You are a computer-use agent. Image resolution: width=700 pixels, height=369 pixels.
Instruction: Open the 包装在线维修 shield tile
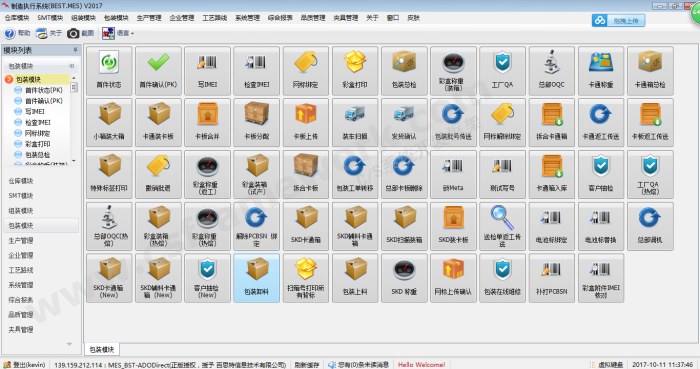[x=502, y=278]
